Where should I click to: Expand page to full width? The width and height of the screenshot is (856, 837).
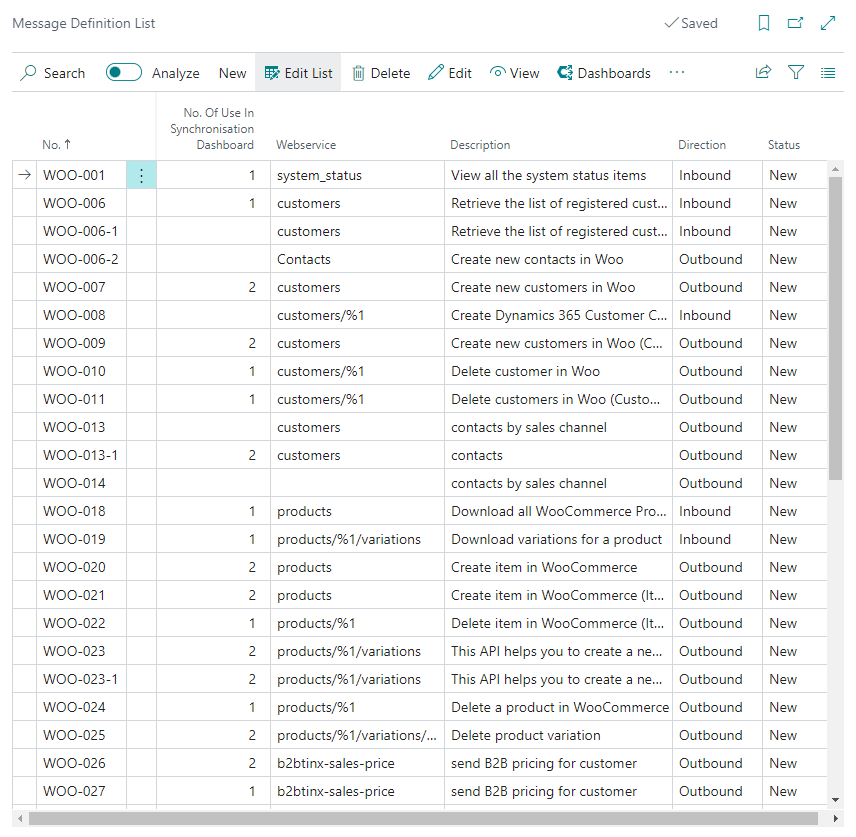coord(828,23)
